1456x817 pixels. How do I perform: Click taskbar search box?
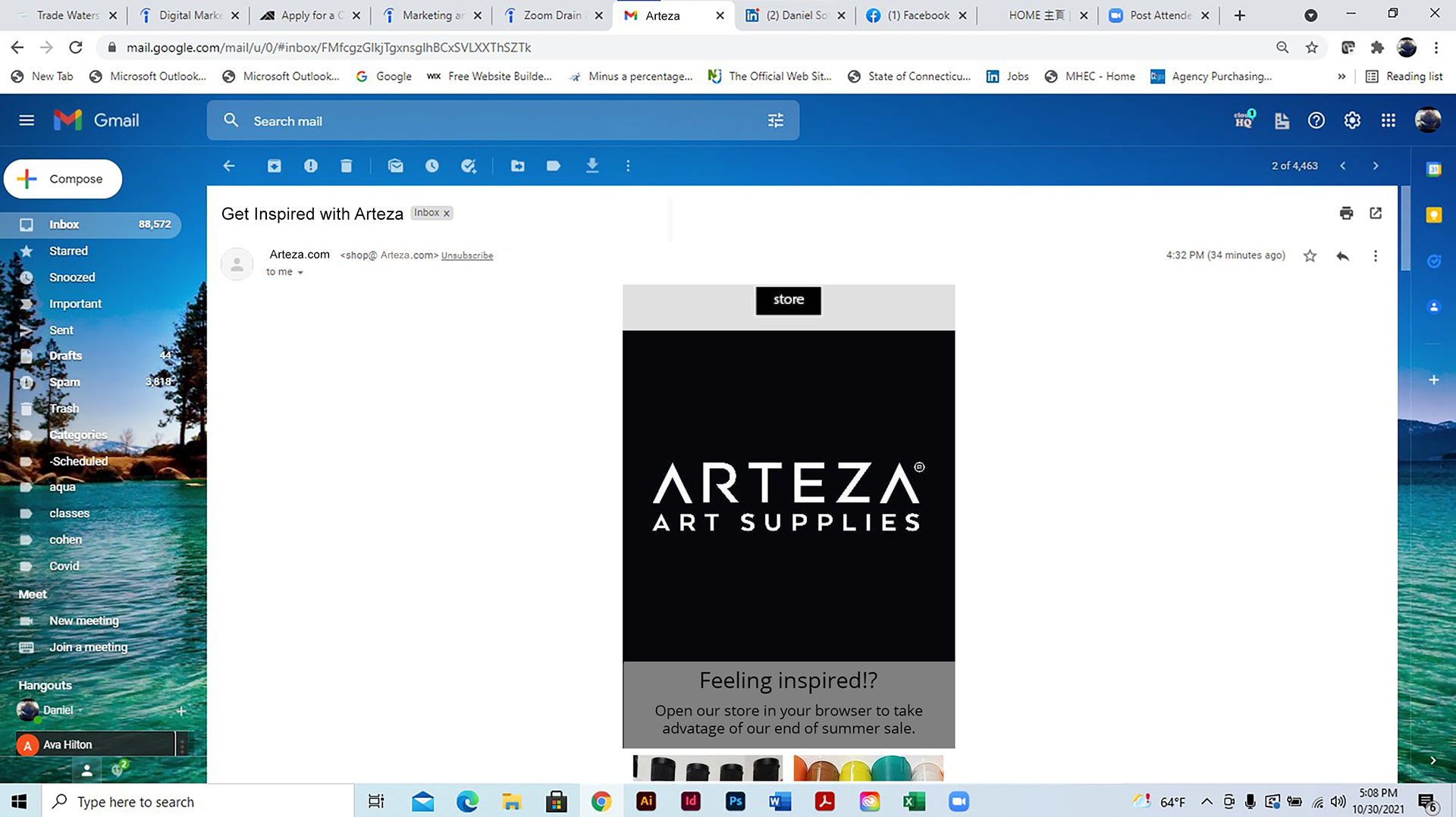pos(197,801)
